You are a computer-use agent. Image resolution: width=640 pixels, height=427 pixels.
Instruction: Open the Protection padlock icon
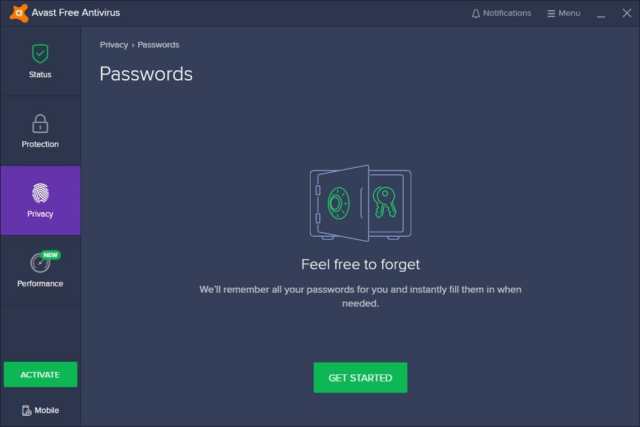click(40, 123)
